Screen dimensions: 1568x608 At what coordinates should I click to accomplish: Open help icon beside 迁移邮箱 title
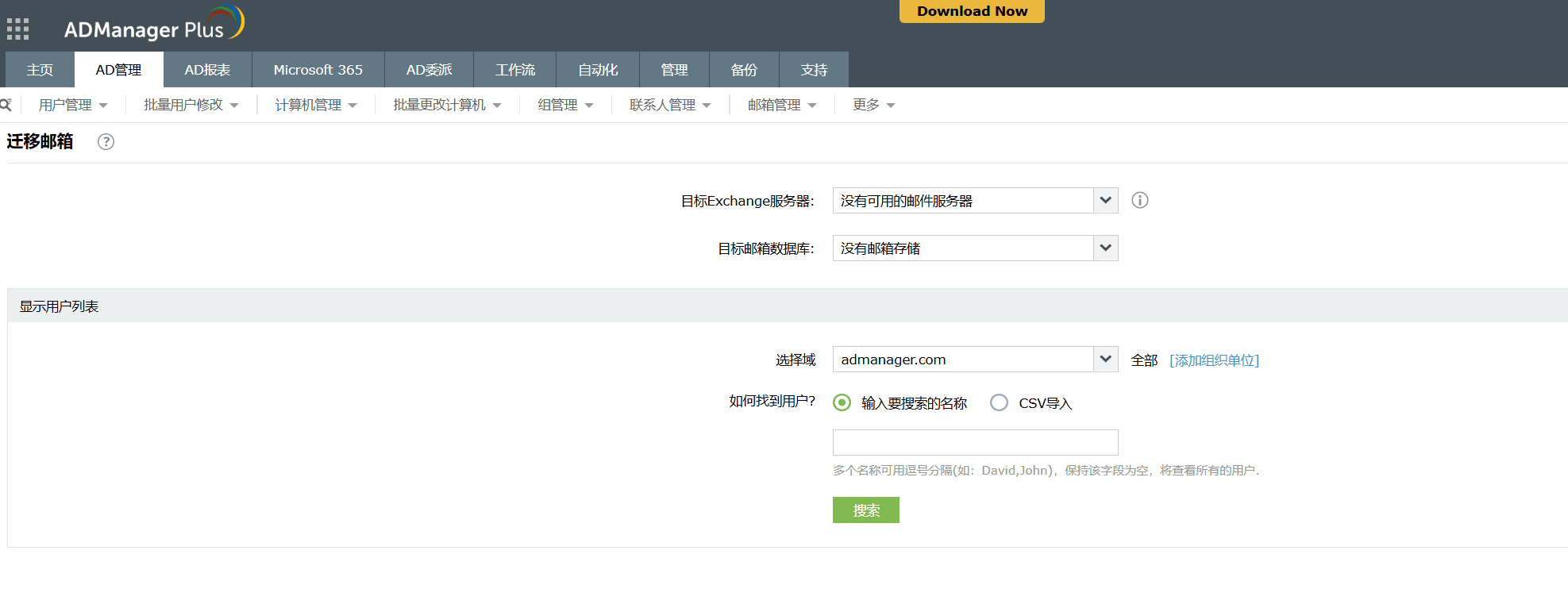pyautogui.click(x=106, y=142)
